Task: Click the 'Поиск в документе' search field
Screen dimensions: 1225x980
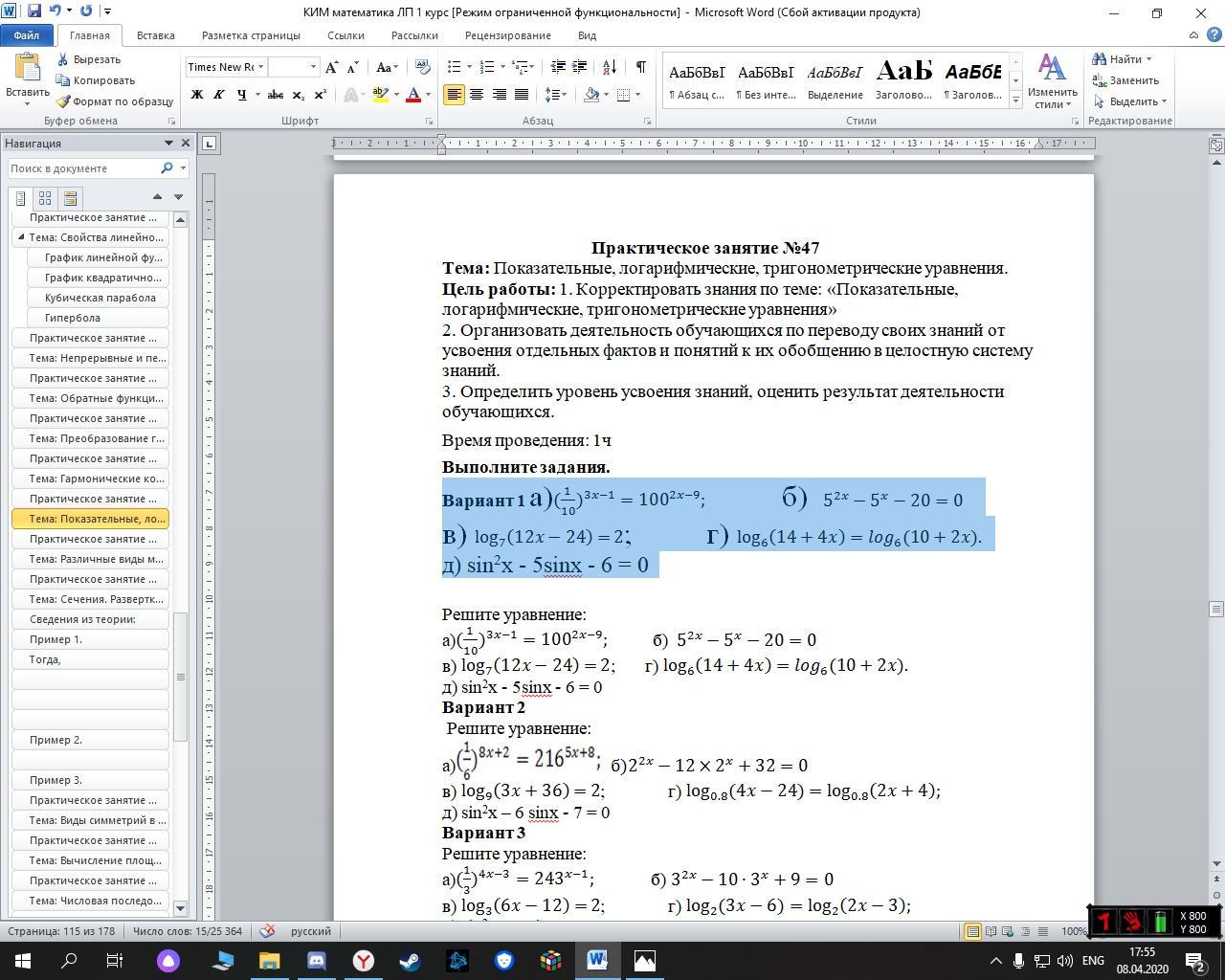Action: click(82, 168)
